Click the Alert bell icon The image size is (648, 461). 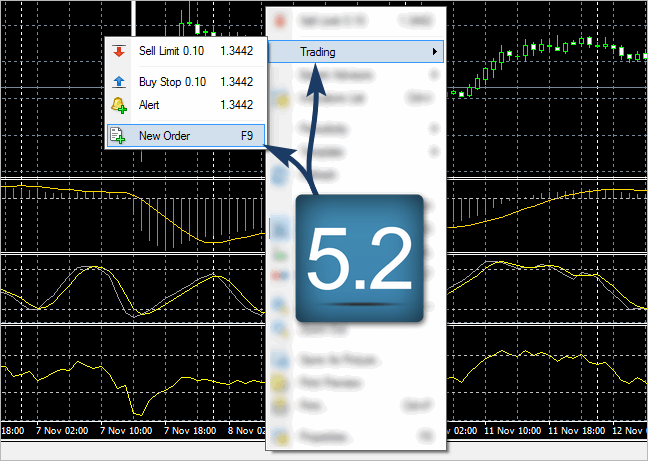[x=119, y=104]
